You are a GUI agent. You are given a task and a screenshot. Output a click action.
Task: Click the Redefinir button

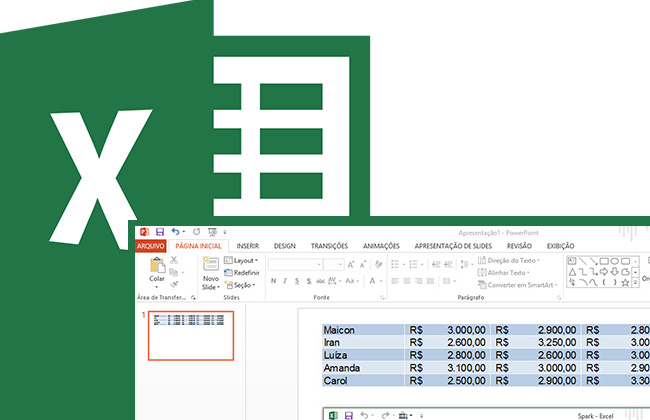click(242, 272)
